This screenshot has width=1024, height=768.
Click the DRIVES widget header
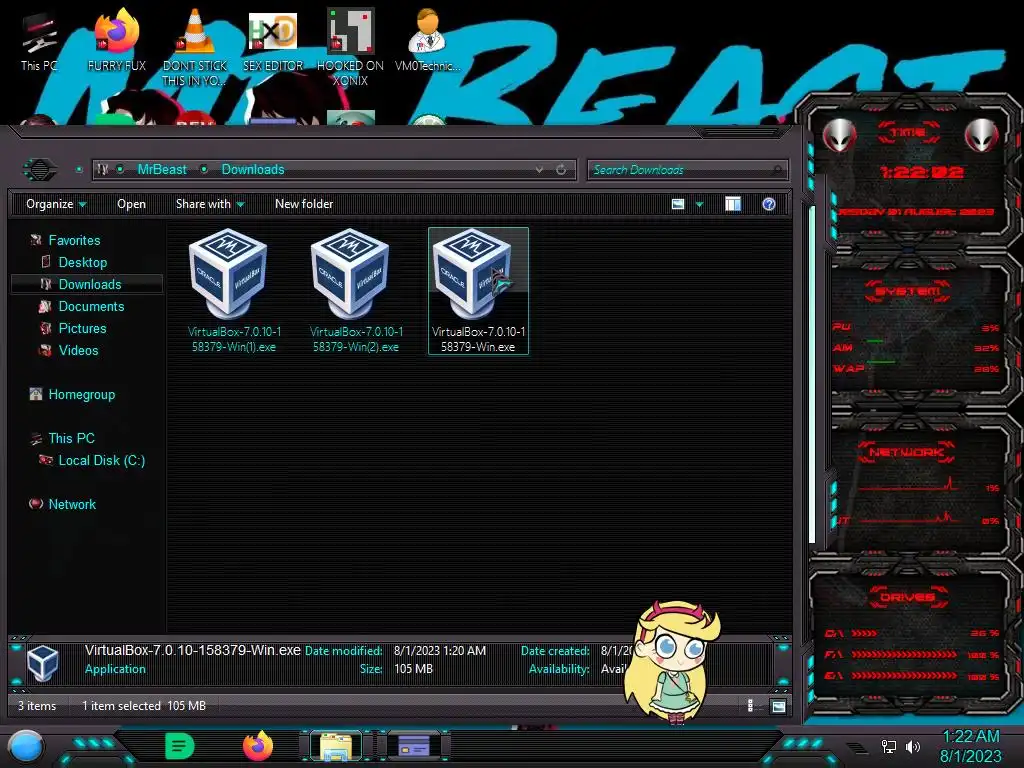pos(908,597)
